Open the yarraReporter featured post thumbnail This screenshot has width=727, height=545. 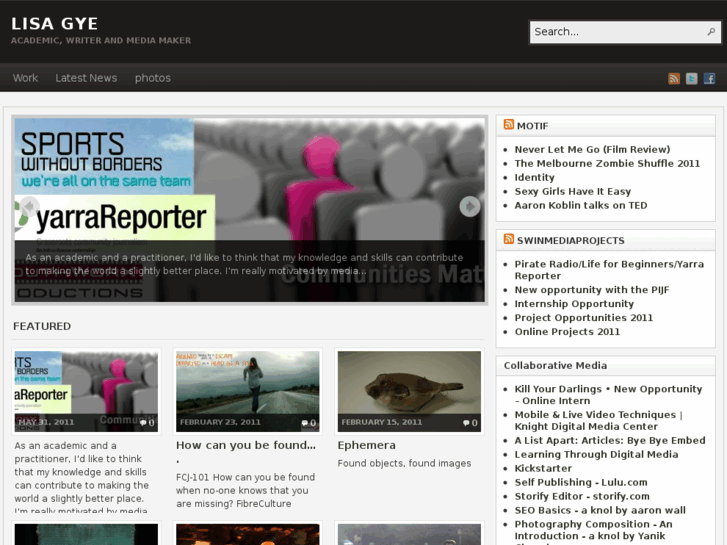[x=86, y=391]
